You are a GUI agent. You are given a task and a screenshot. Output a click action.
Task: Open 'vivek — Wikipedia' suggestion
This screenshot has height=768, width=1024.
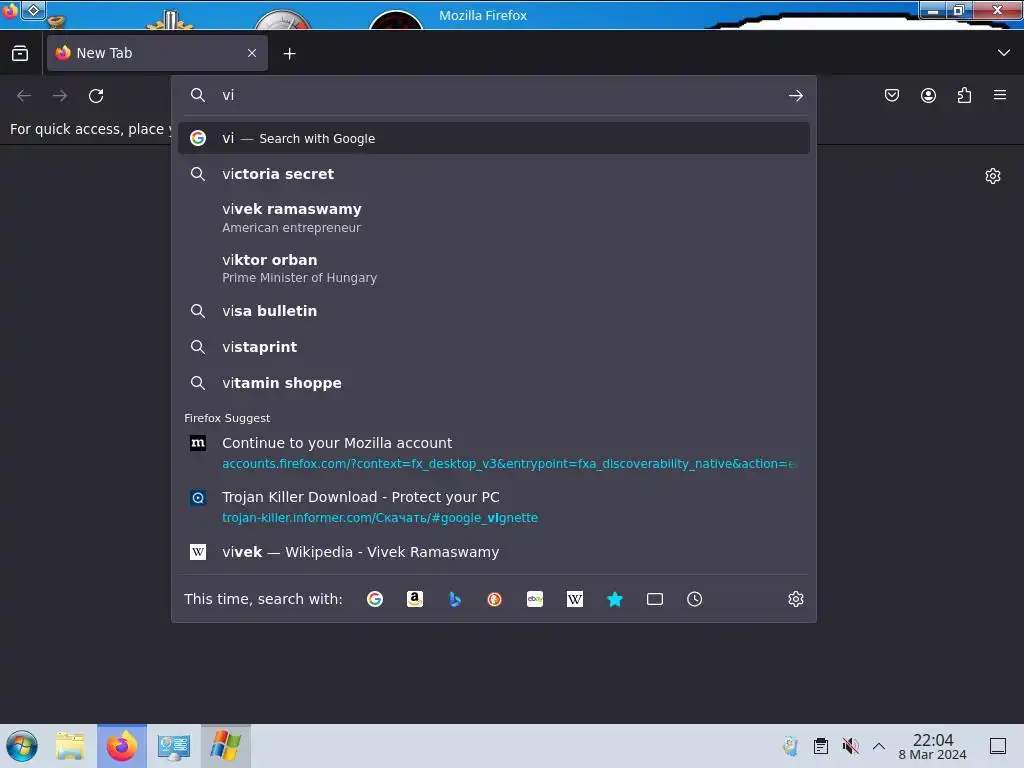[494, 552]
